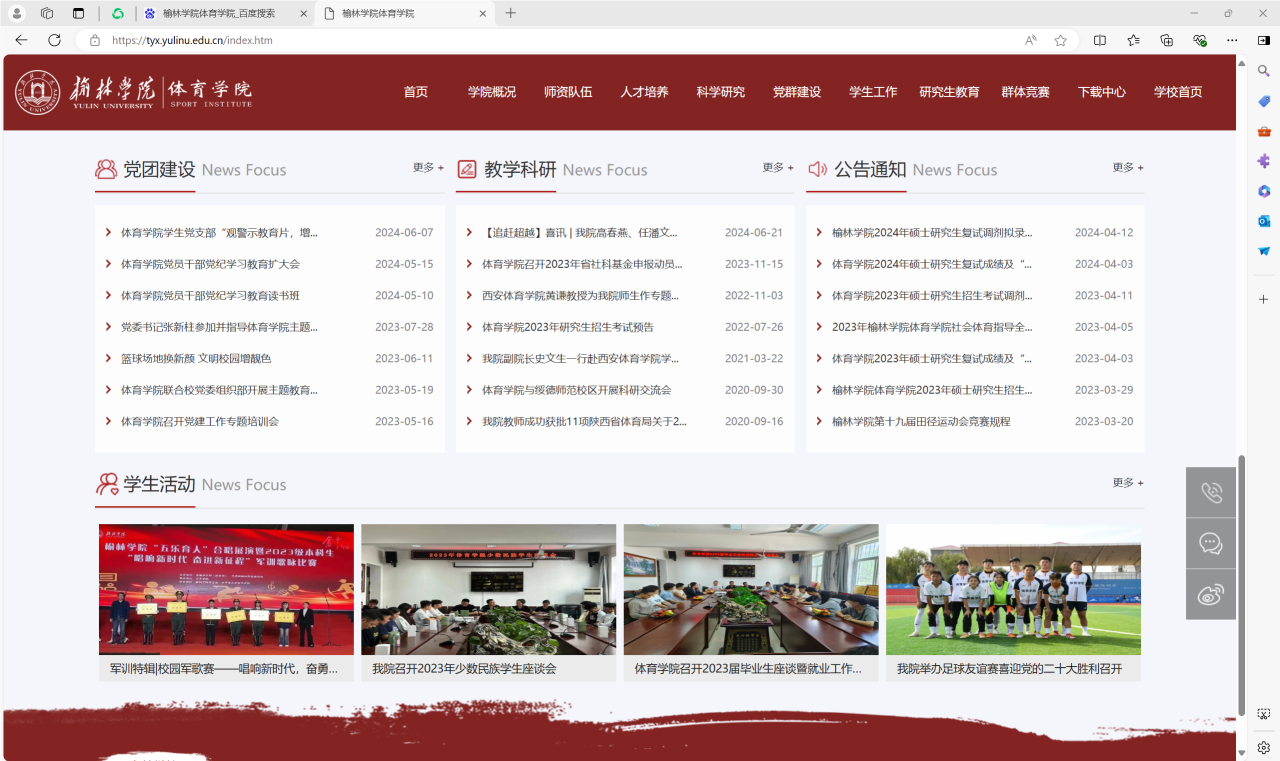Open 研究生教育 navigation menu
The width and height of the screenshot is (1280, 761).
[949, 92]
